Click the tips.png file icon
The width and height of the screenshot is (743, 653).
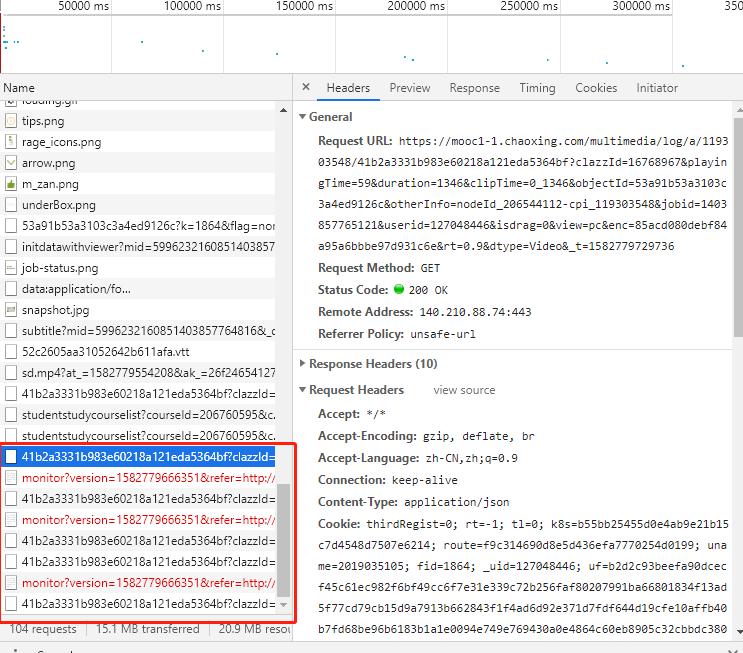(12, 121)
